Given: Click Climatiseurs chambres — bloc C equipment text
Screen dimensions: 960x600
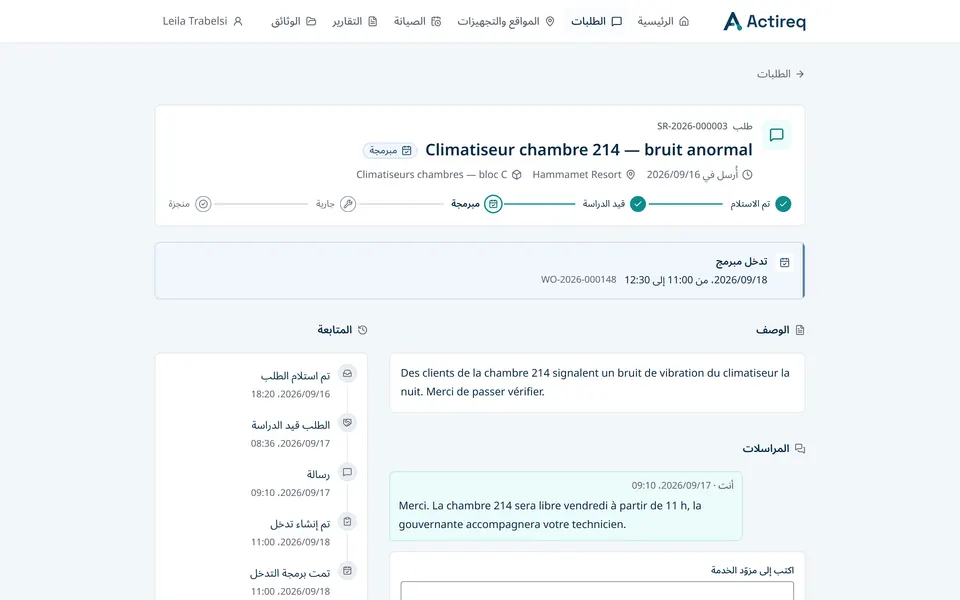Looking at the screenshot, I should [x=432, y=174].
